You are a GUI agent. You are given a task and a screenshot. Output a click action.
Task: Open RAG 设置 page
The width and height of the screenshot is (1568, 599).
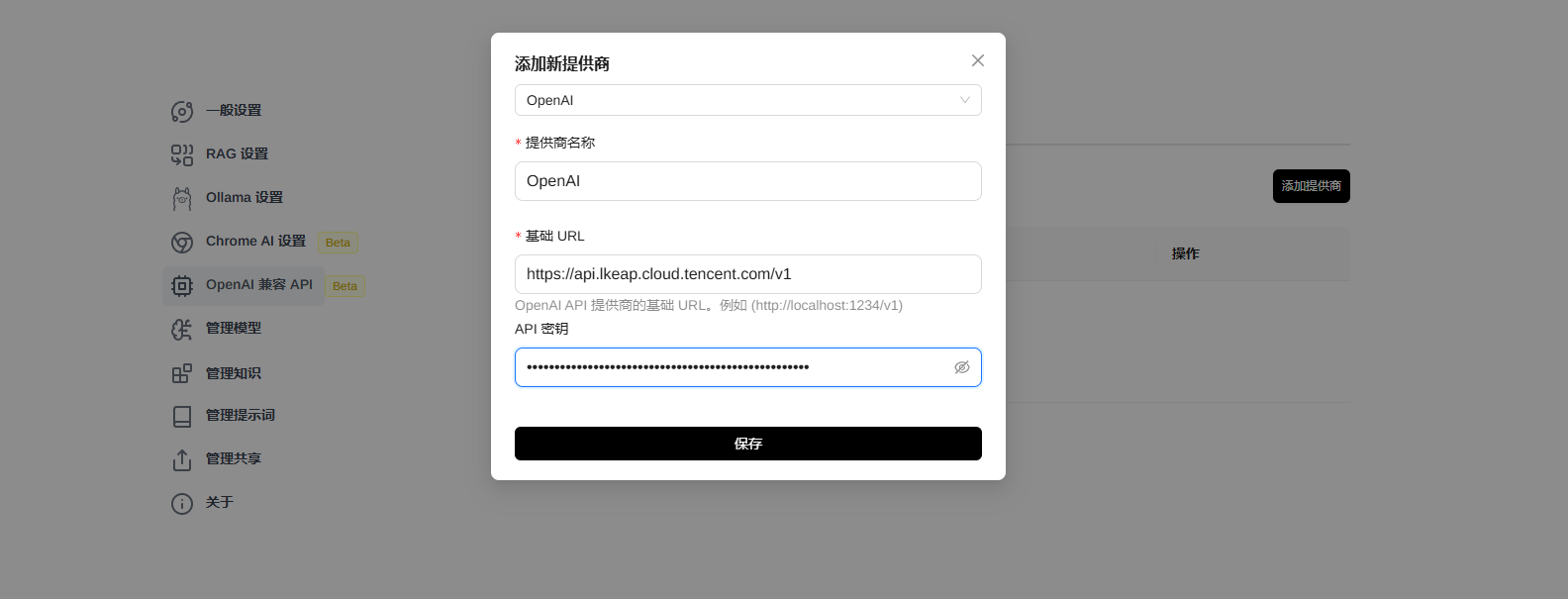pyautogui.click(x=237, y=153)
